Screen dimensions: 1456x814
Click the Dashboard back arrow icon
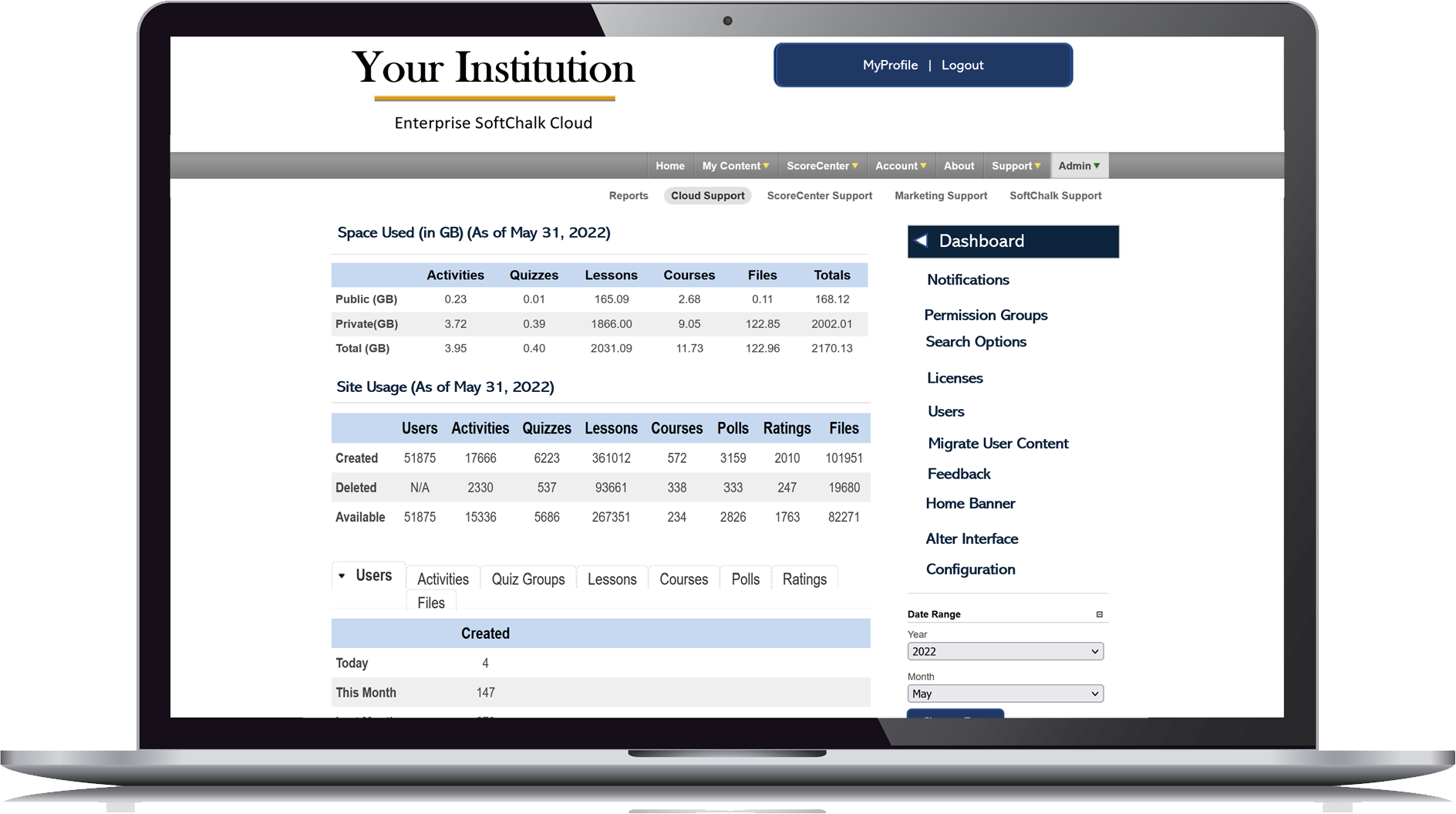click(x=922, y=241)
